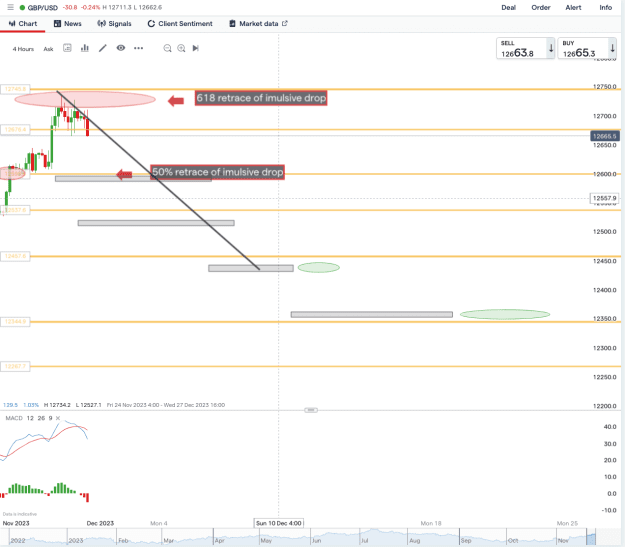625x547 pixels.
Task: Click the panel divider handle above MACD
Action: (311, 410)
